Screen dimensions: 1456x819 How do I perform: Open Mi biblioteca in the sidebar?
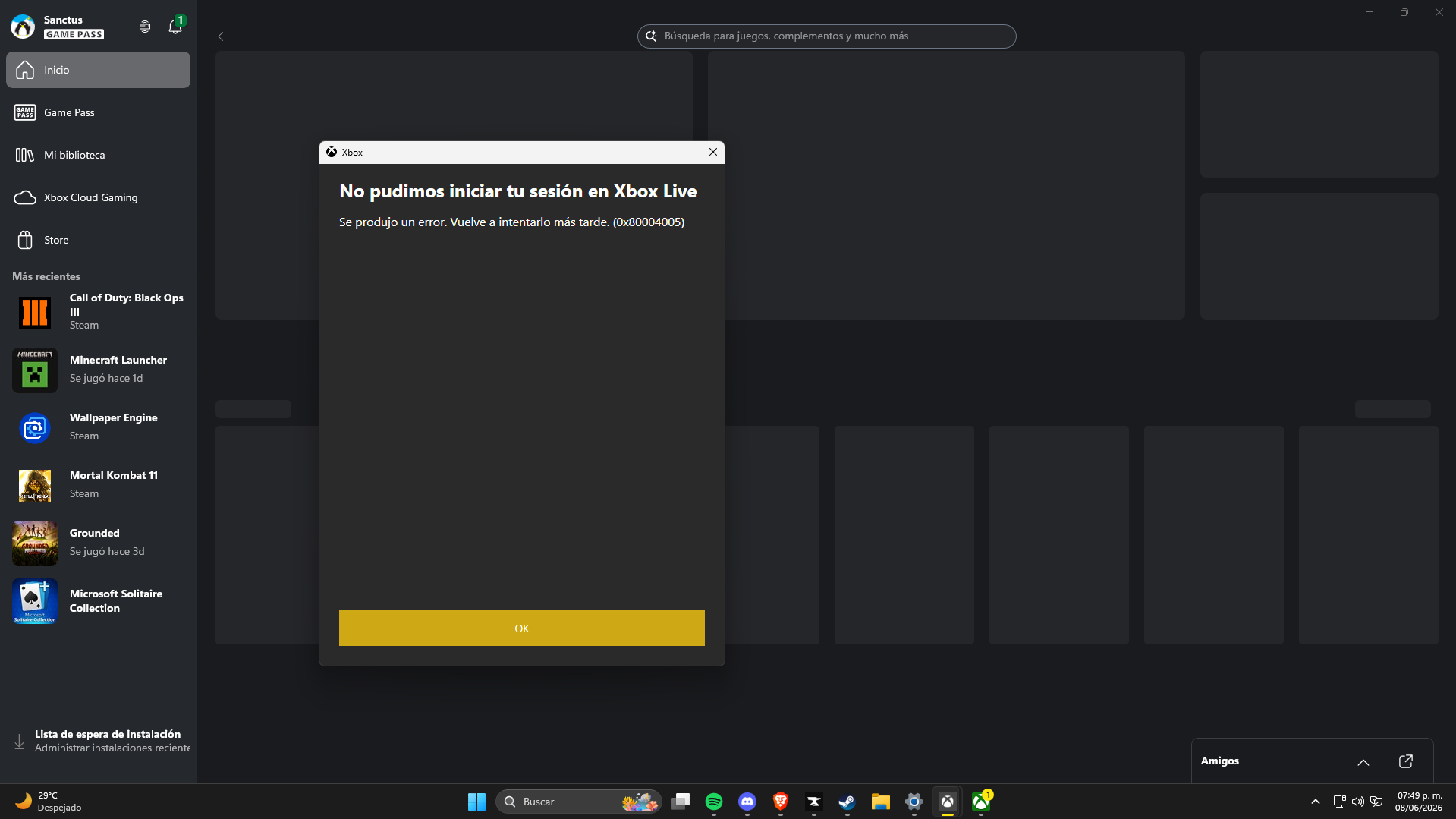point(98,155)
